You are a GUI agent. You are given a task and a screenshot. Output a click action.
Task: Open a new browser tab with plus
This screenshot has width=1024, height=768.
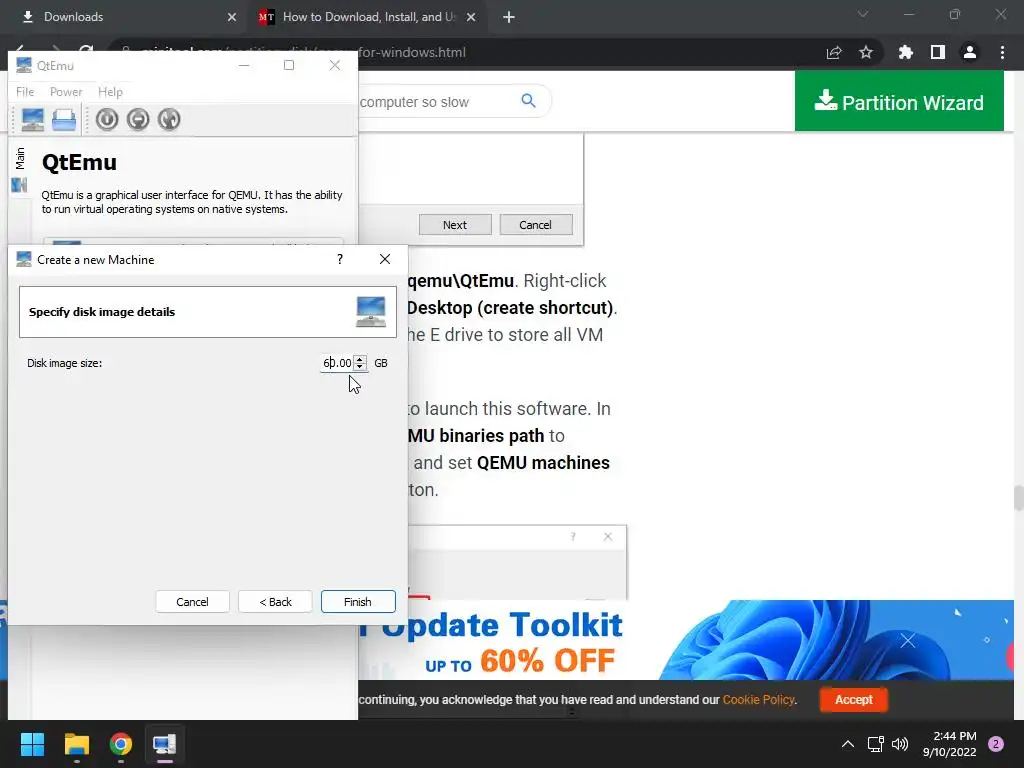[x=509, y=18]
